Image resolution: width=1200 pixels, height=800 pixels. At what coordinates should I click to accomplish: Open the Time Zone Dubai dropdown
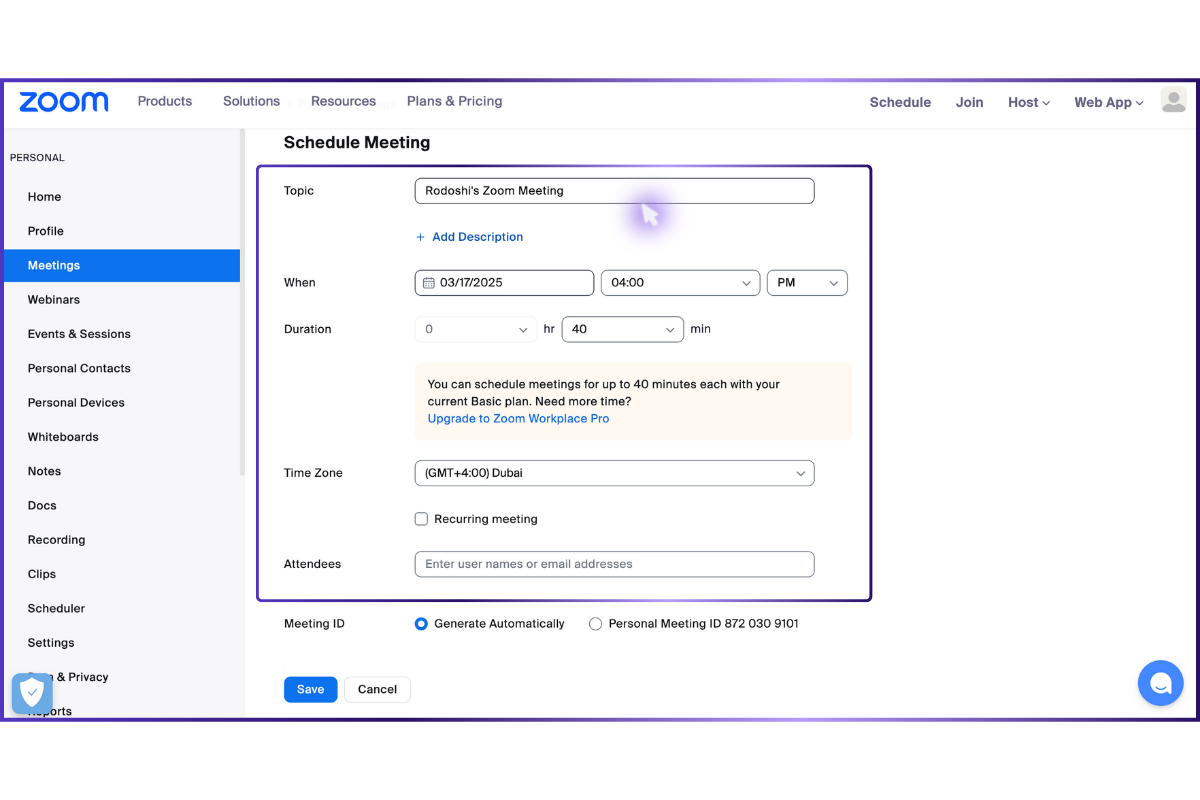[614, 473]
